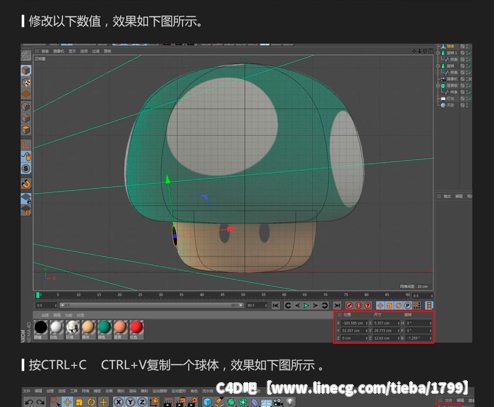The width and height of the screenshot is (502, 407).
Task: Select the light orange material ball
Action: tap(120, 327)
